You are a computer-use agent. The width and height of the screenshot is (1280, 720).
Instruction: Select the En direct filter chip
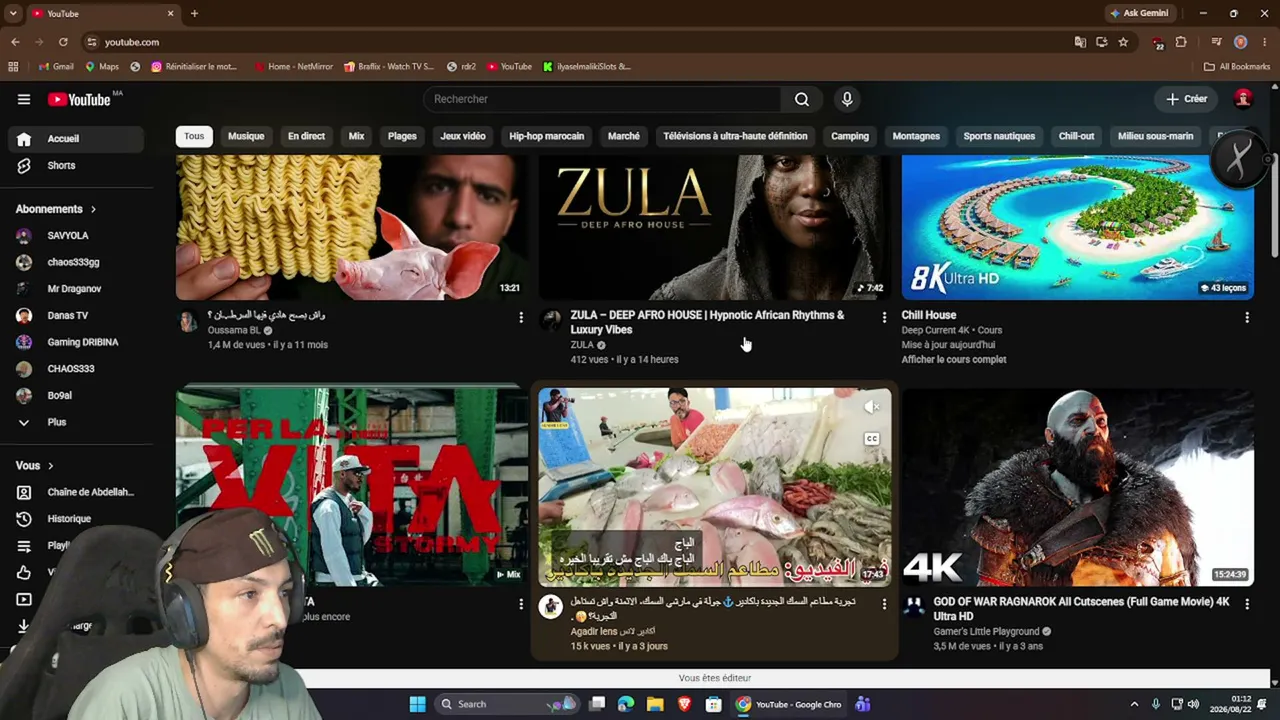[x=306, y=136]
